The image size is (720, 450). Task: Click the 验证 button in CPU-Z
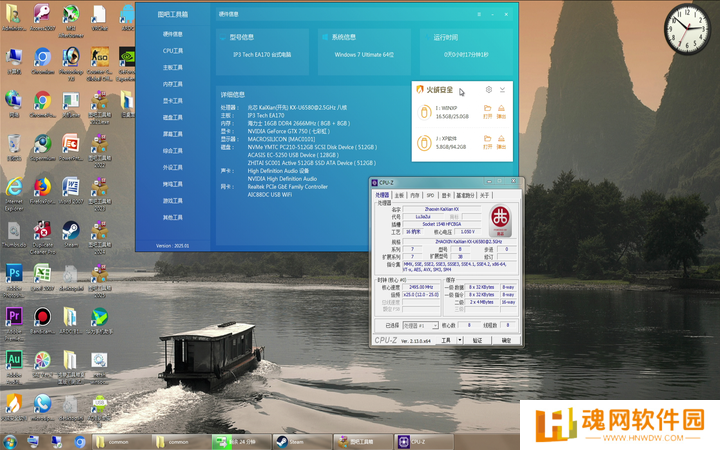478,340
